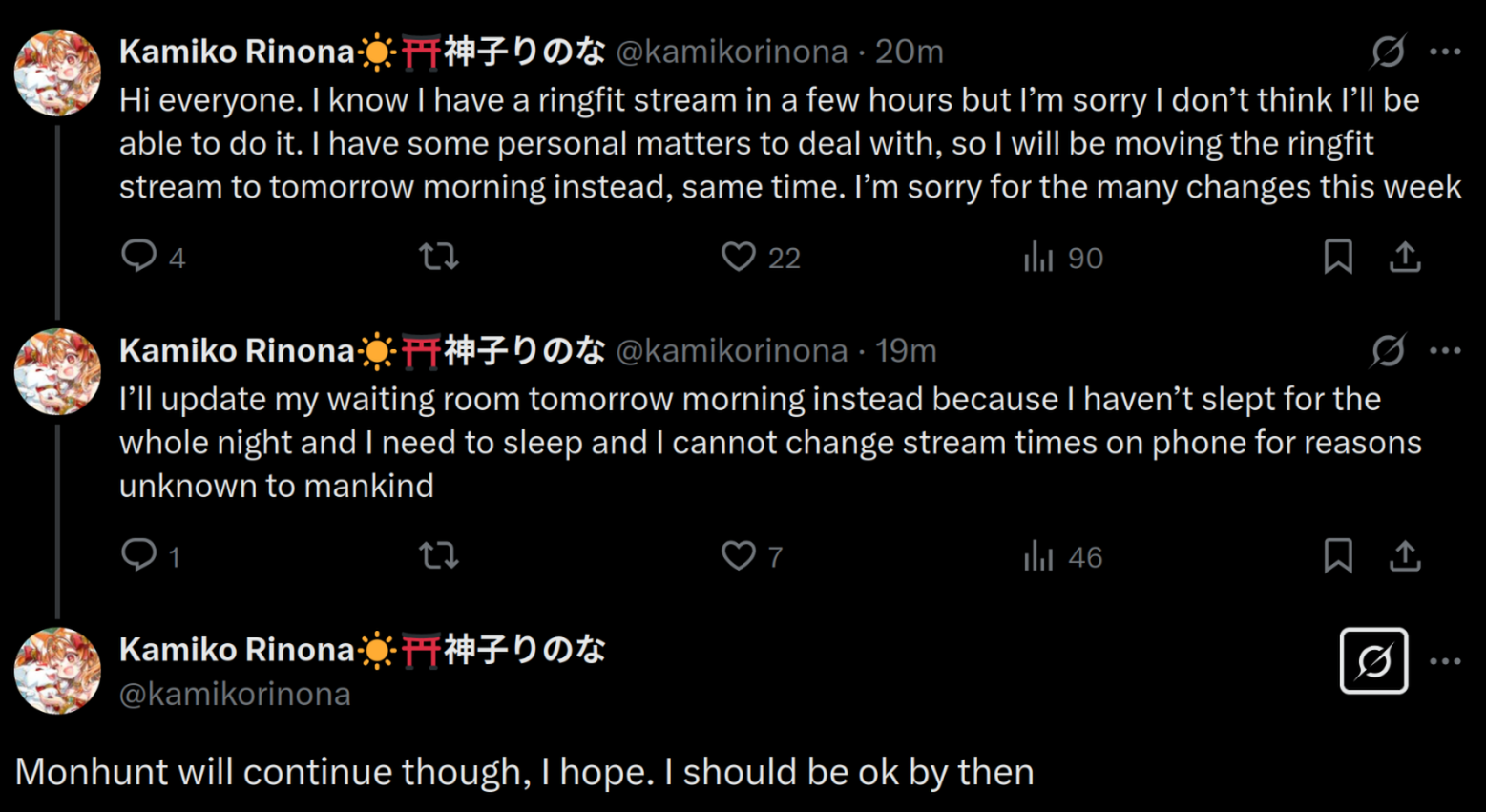Bookmark the ringfit stream tweet
Image resolution: width=1486 pixels, height=812 pixels.
1338,256
